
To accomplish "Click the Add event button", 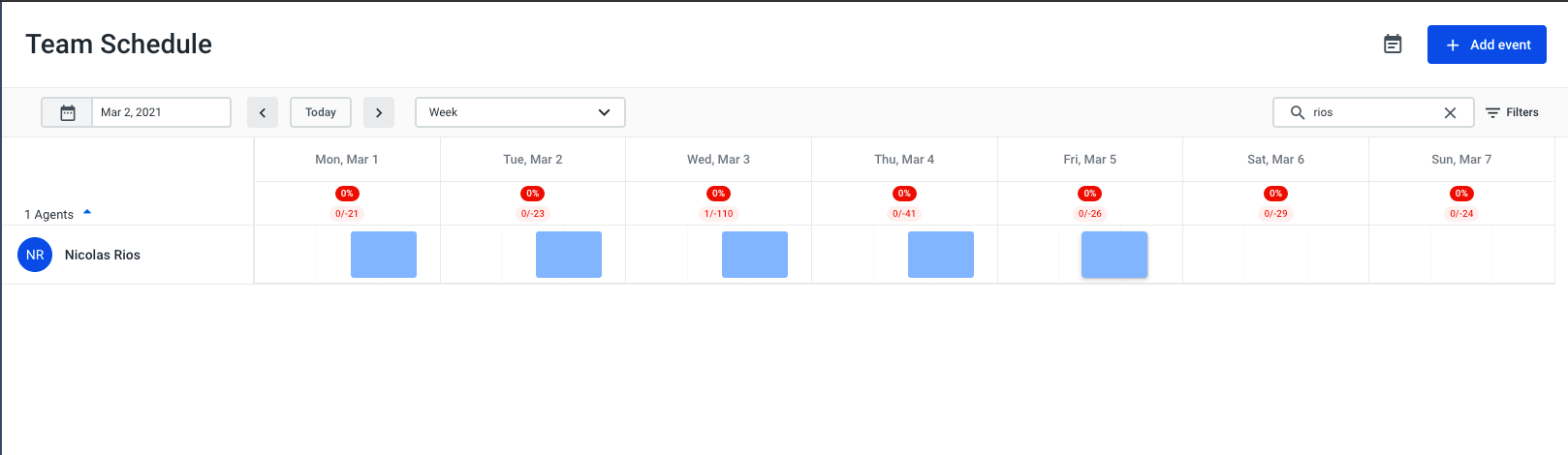I will point(1487,45).
